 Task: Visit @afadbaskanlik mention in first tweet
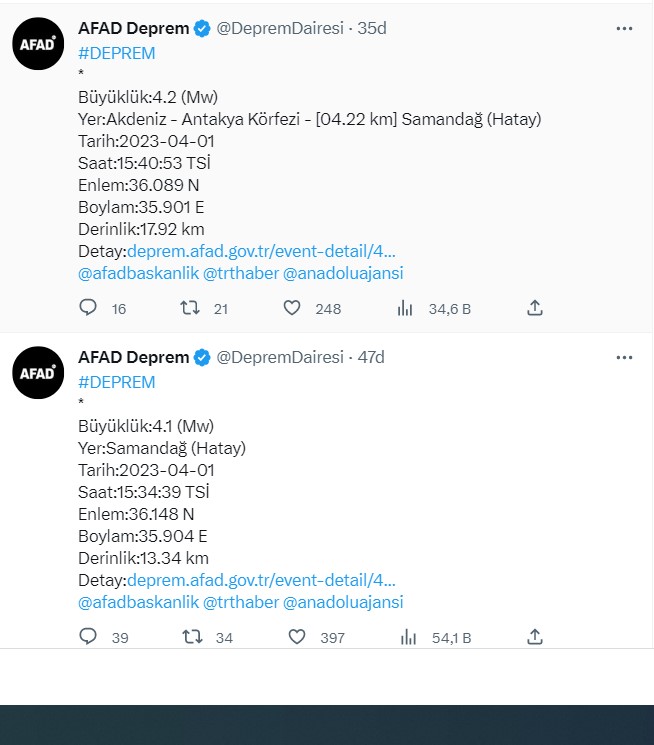tap(138, 273)
